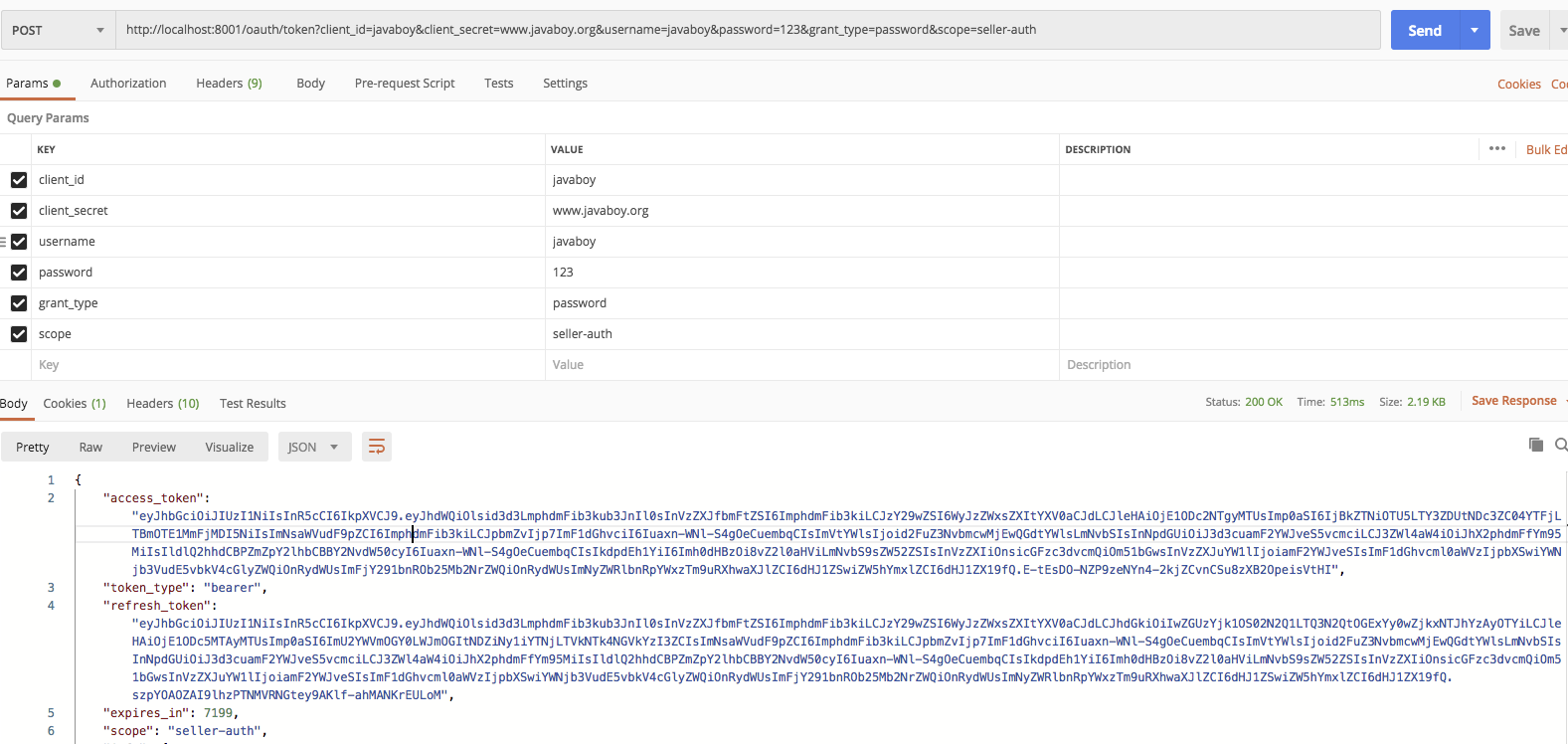Uncheck the client_secret parameter checkbox
Screen dimensions: 1568x744
(x=19, y=211)
